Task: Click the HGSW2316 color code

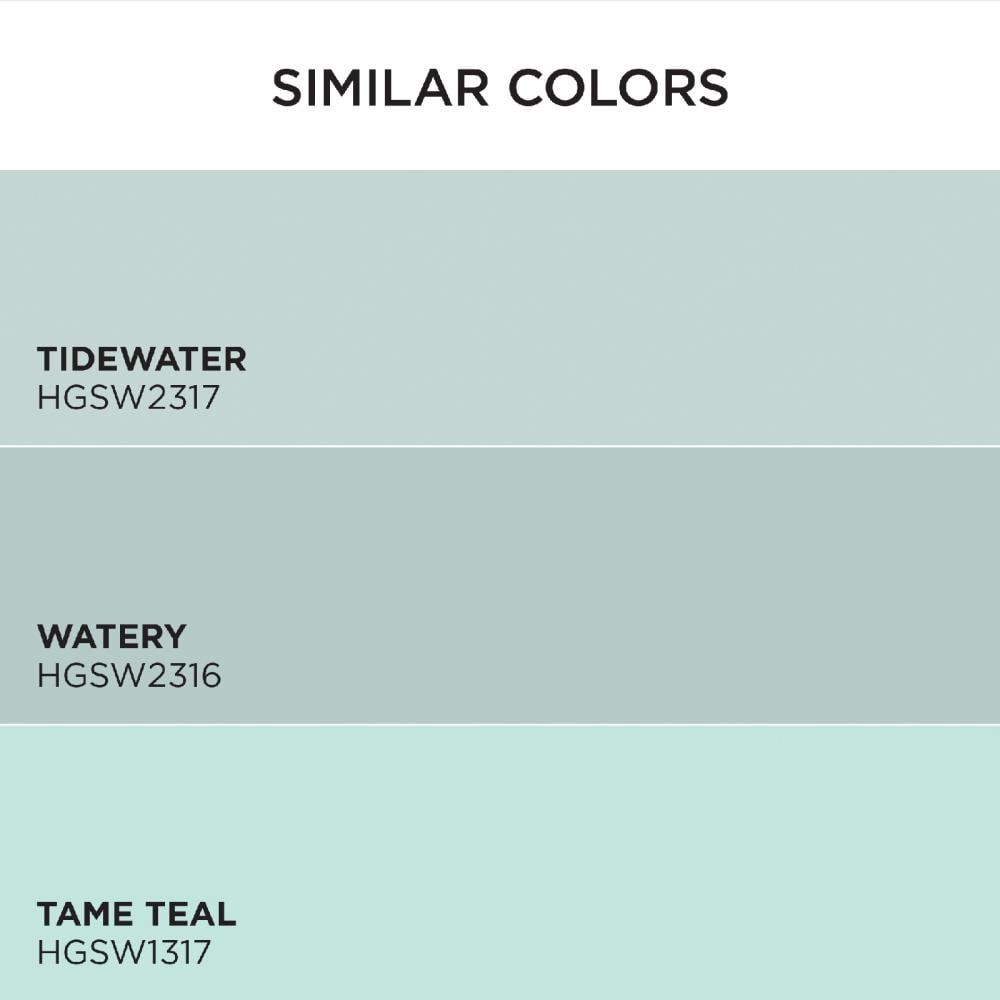Action: (x=129, y=675)
